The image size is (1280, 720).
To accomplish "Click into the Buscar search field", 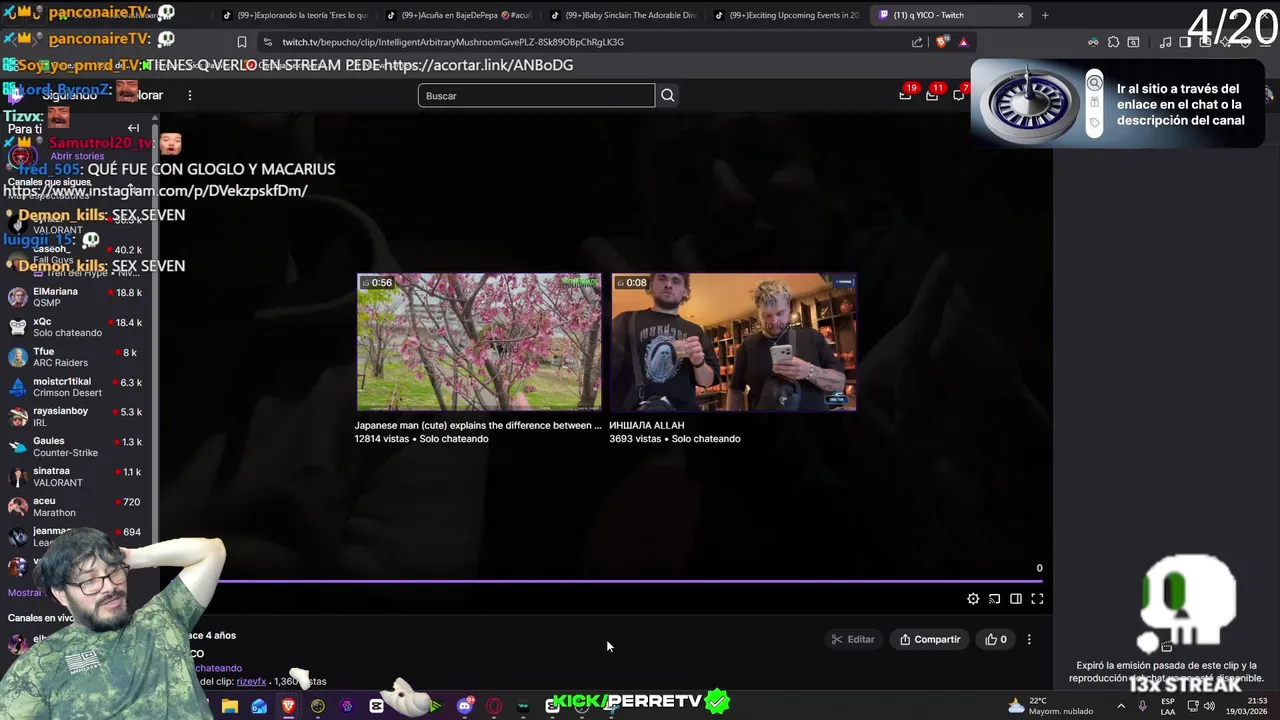I will click(x=536, y=96).
